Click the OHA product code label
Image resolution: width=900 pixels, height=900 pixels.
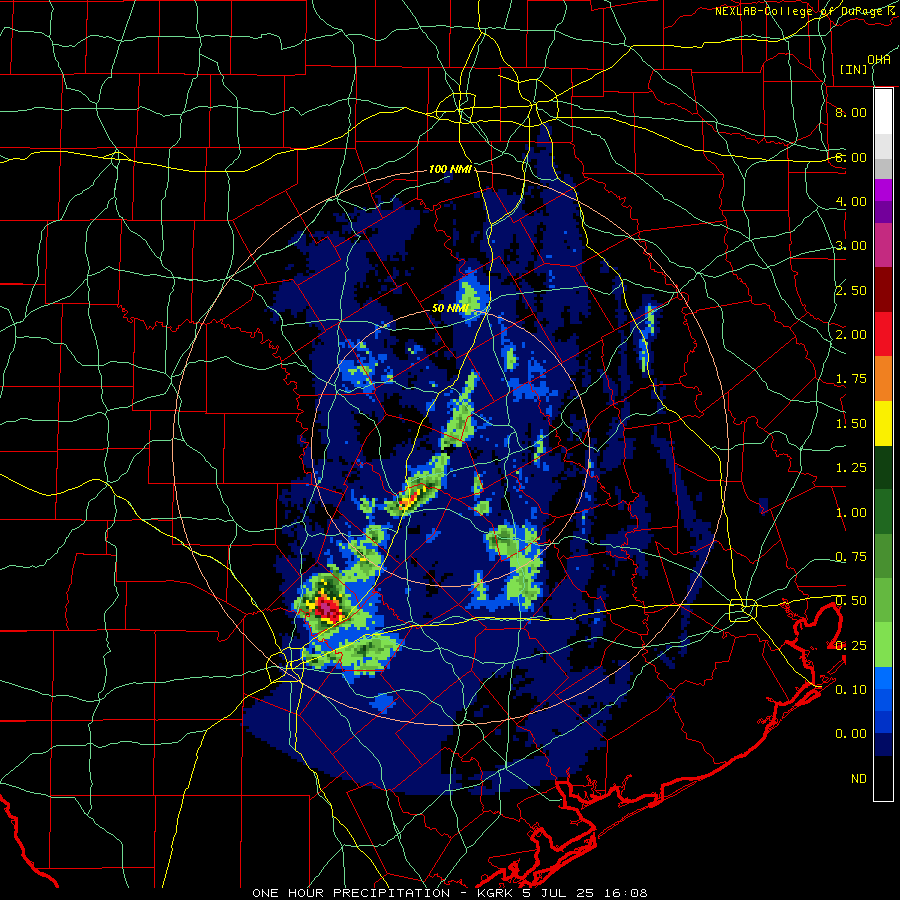pyautogui.click(x=879, y=59)
